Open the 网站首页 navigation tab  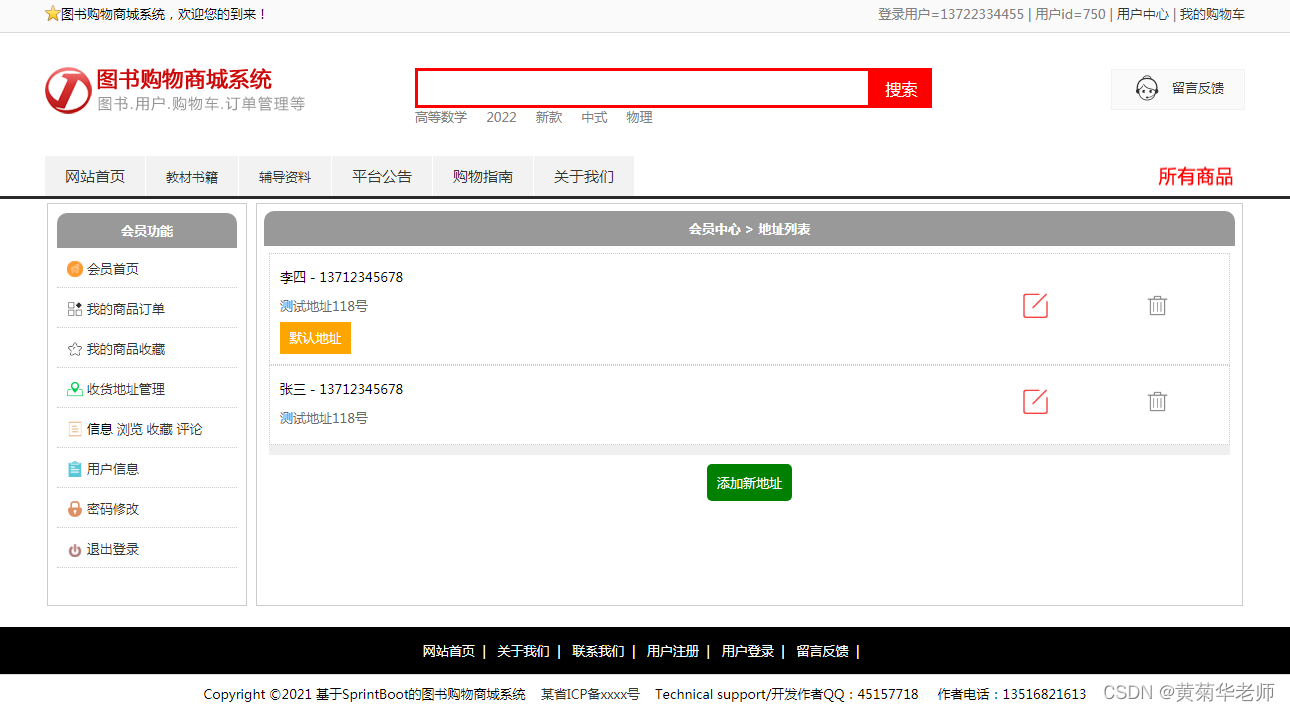click(x=95, y=177)
